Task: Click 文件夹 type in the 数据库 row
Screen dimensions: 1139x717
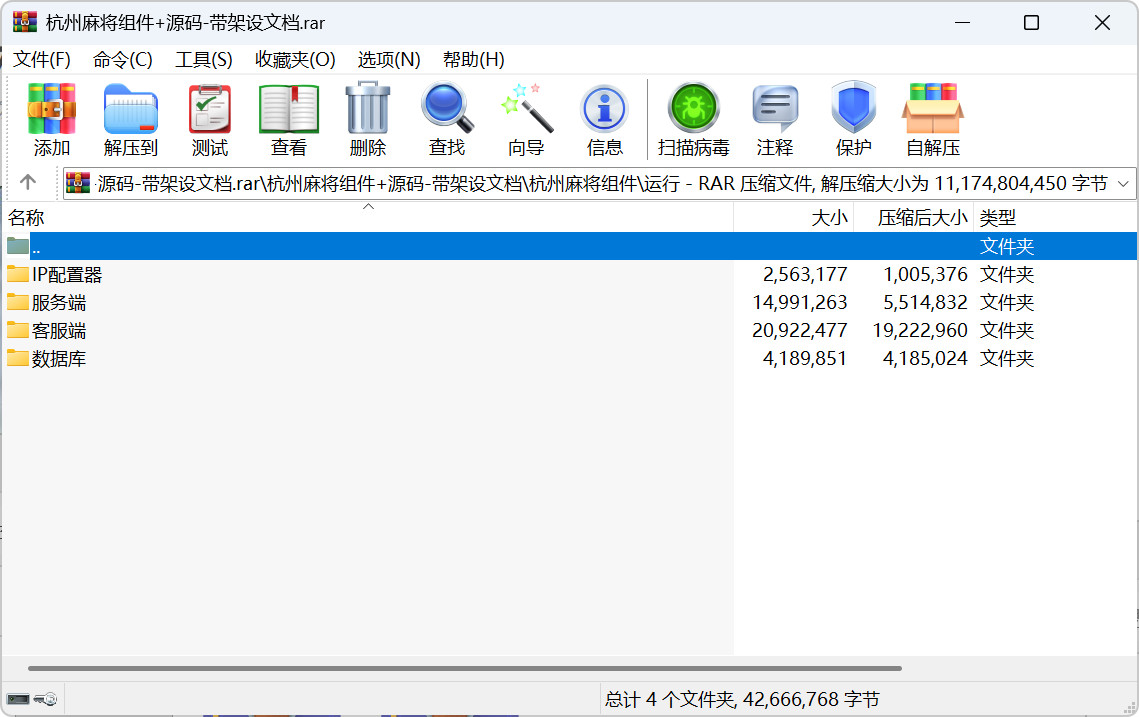Action: [x=1007, y=358]
